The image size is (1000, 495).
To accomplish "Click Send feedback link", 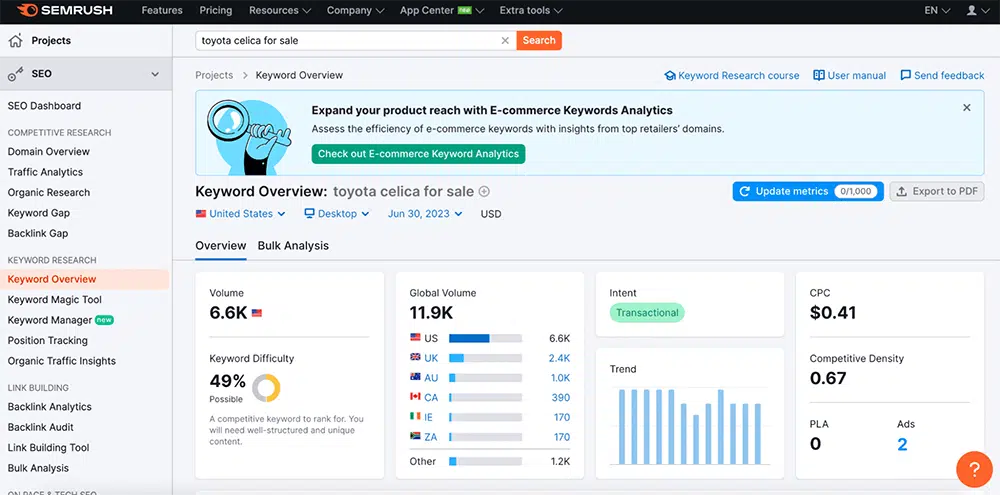I will (942, 75).
